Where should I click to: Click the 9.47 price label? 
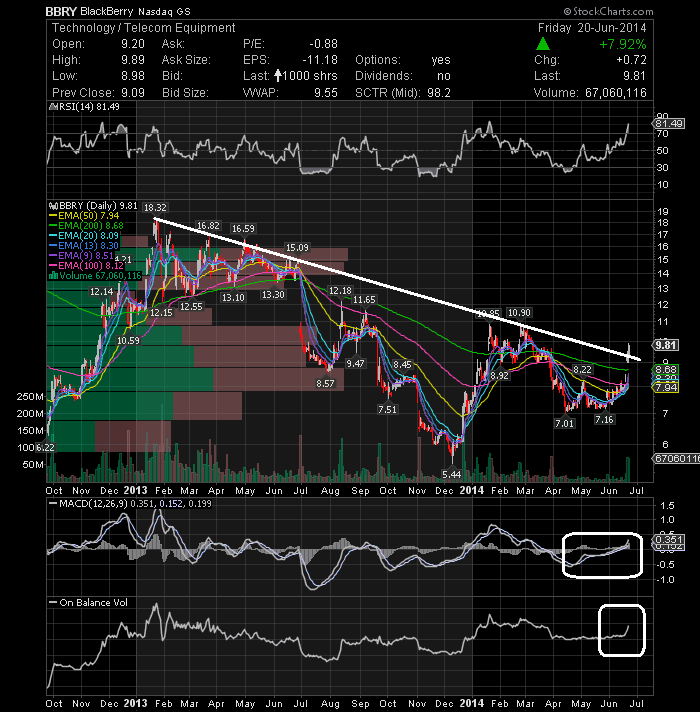[x=355, y=364]
